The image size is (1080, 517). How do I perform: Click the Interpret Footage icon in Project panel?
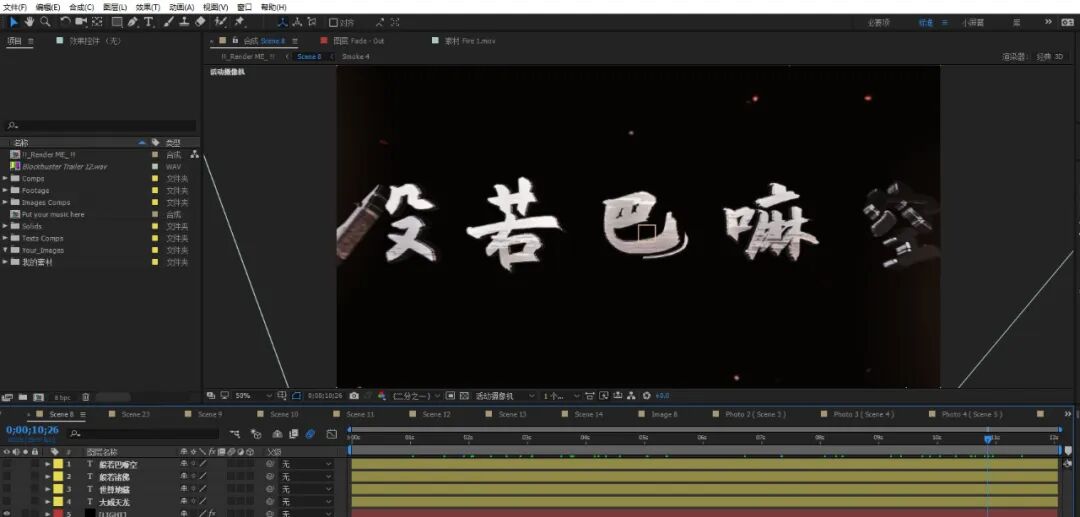click(8, 397)
